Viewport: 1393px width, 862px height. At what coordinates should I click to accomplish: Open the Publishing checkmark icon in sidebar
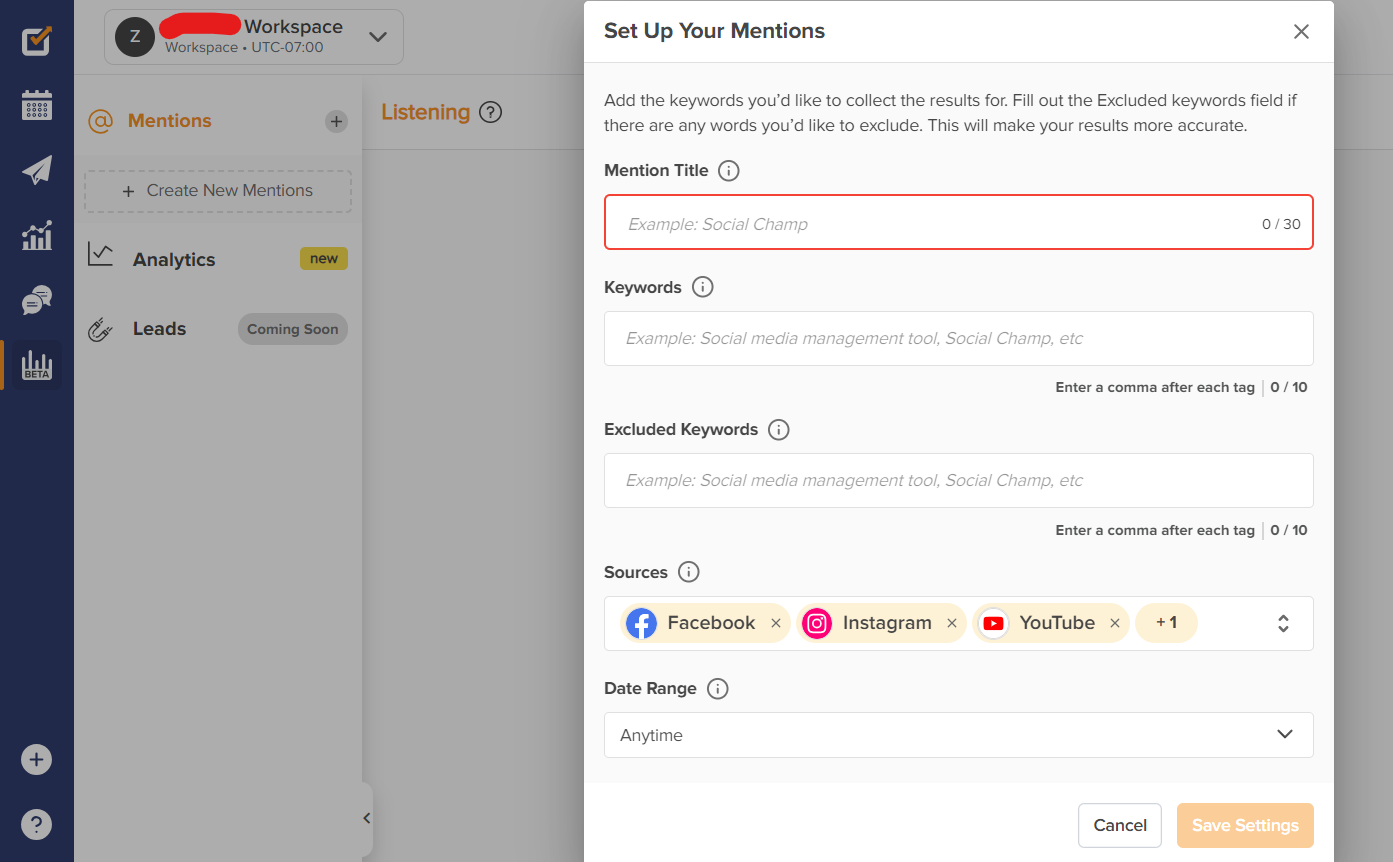click(36, 40)
